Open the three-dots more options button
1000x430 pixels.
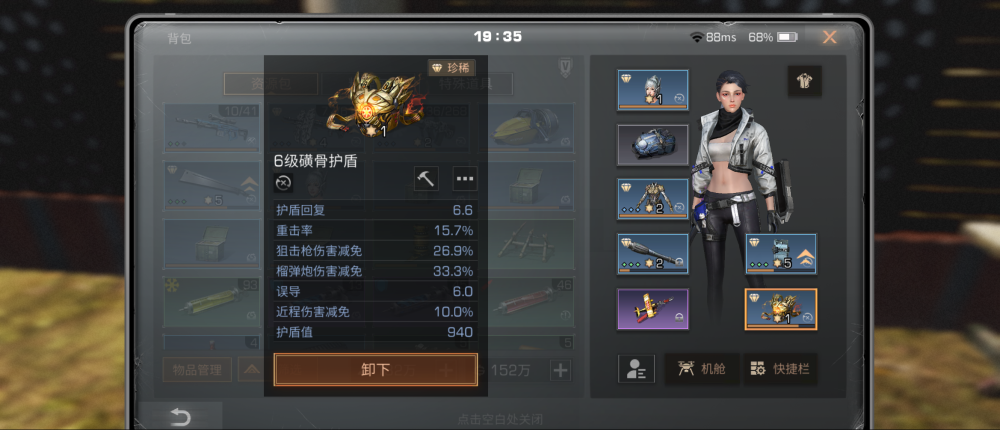point(465,179)
